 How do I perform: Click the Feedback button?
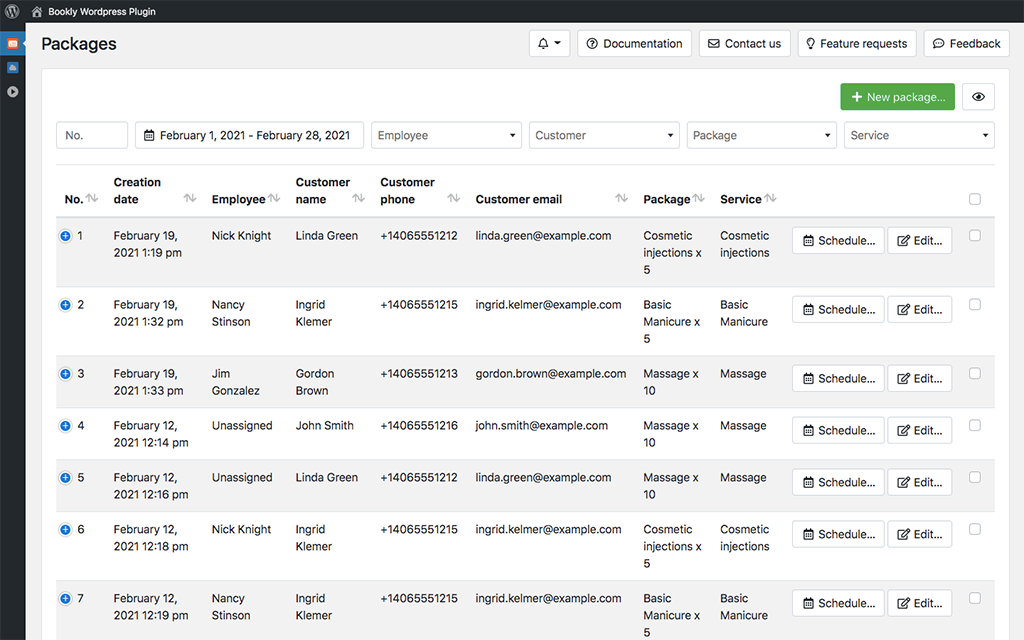coord(967,44)
